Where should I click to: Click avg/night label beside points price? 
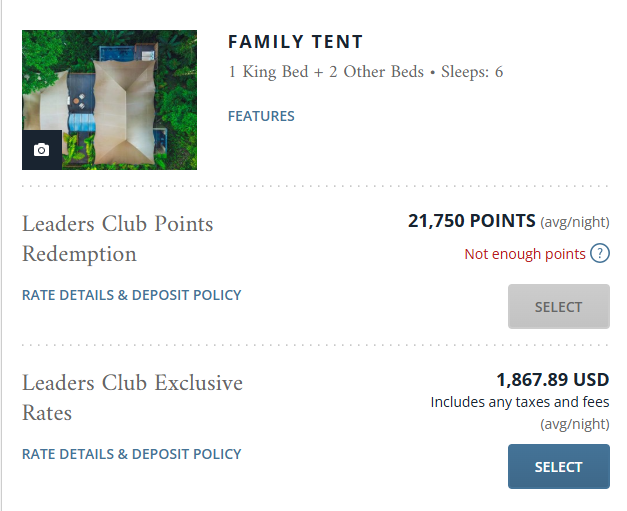tap(575, 222)
